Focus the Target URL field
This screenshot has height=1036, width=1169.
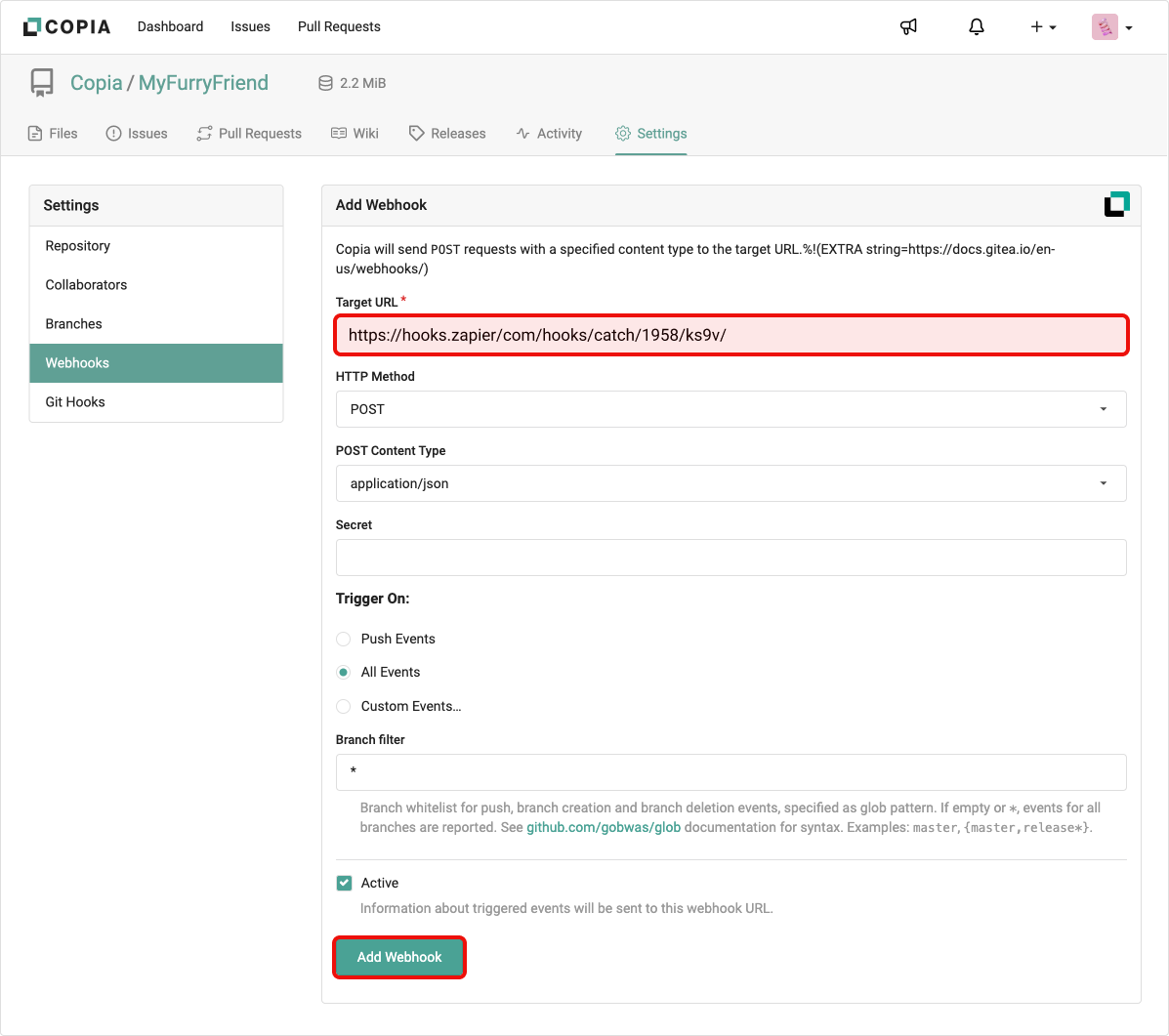[731, 335]
